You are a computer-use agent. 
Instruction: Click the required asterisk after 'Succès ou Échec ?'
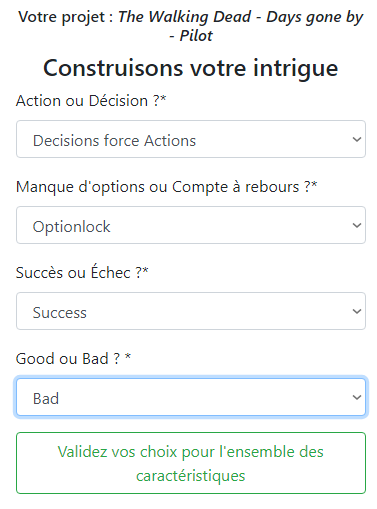tap(145, 270)
